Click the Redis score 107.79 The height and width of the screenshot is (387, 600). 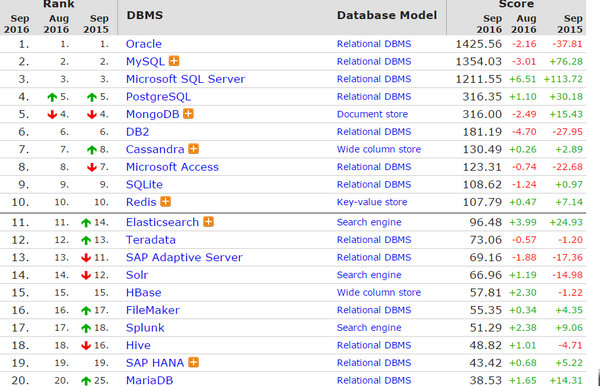pyautogui.click(x=482, y=202)
